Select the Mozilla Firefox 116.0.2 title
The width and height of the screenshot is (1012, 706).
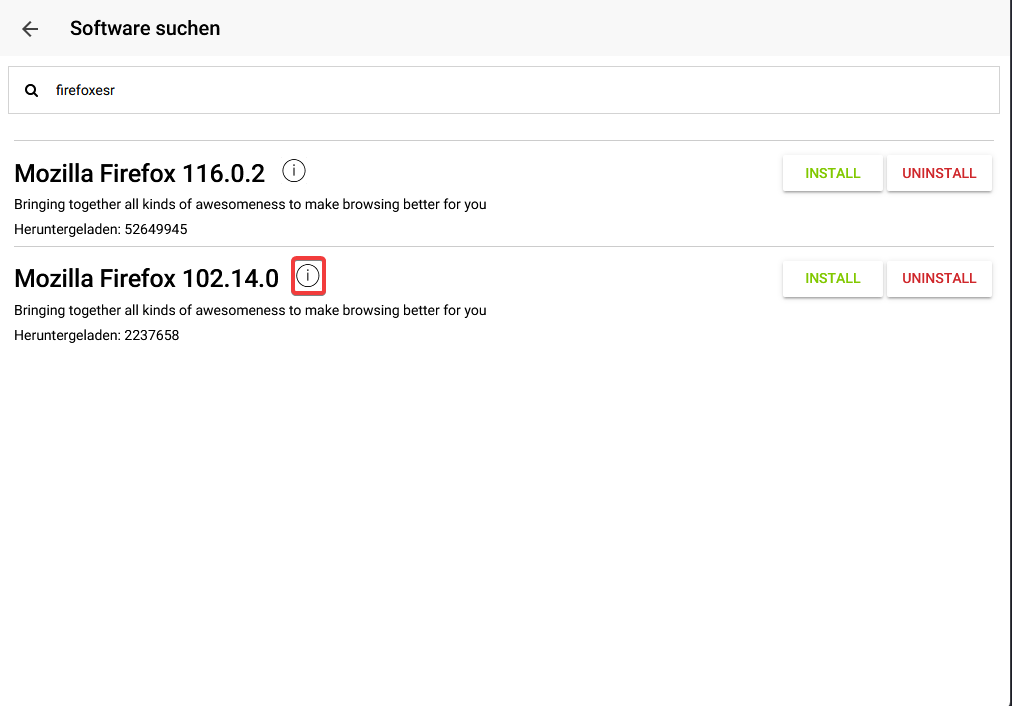point(139,174)
